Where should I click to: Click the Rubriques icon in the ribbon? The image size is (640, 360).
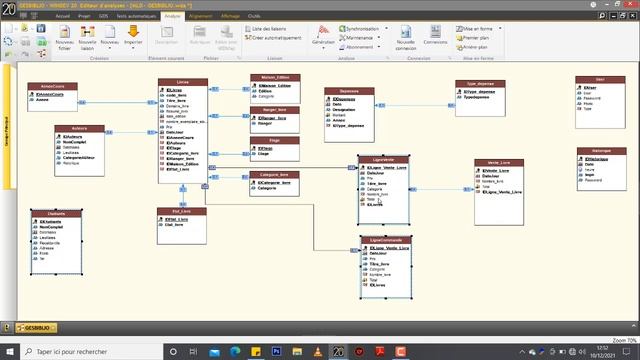200,31
